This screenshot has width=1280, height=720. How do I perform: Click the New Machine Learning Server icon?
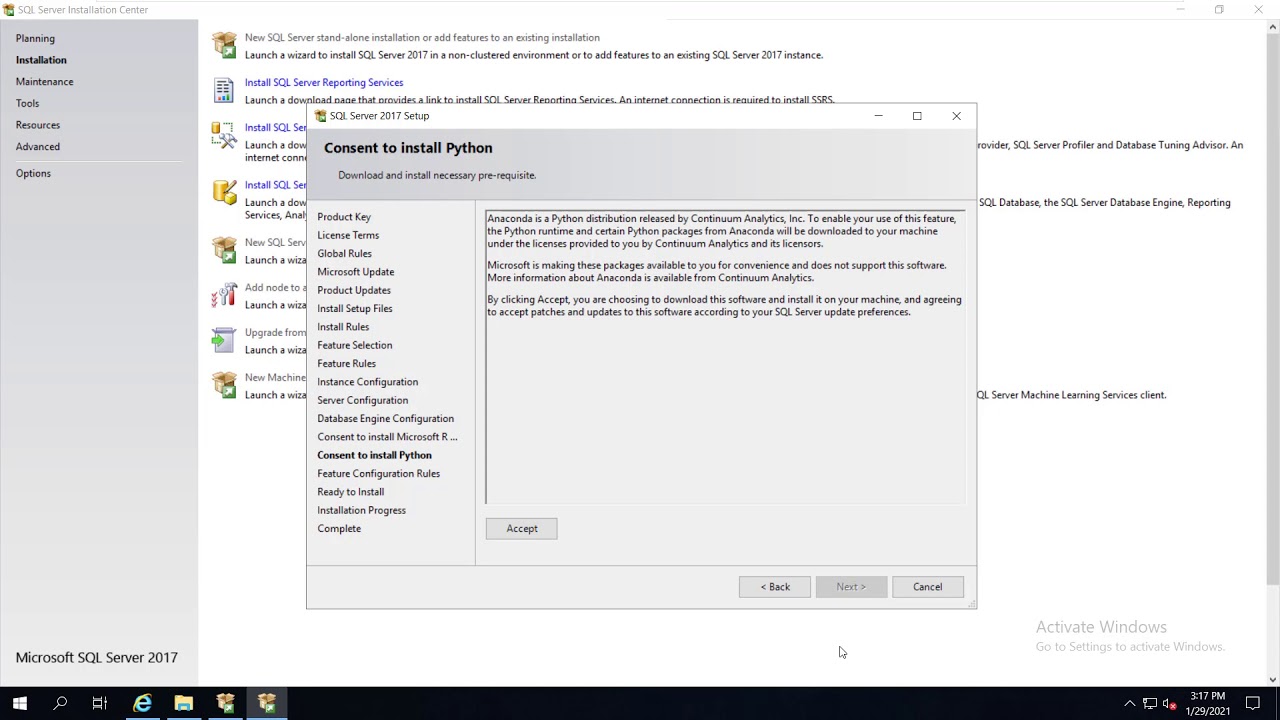[x=224, y=384]
